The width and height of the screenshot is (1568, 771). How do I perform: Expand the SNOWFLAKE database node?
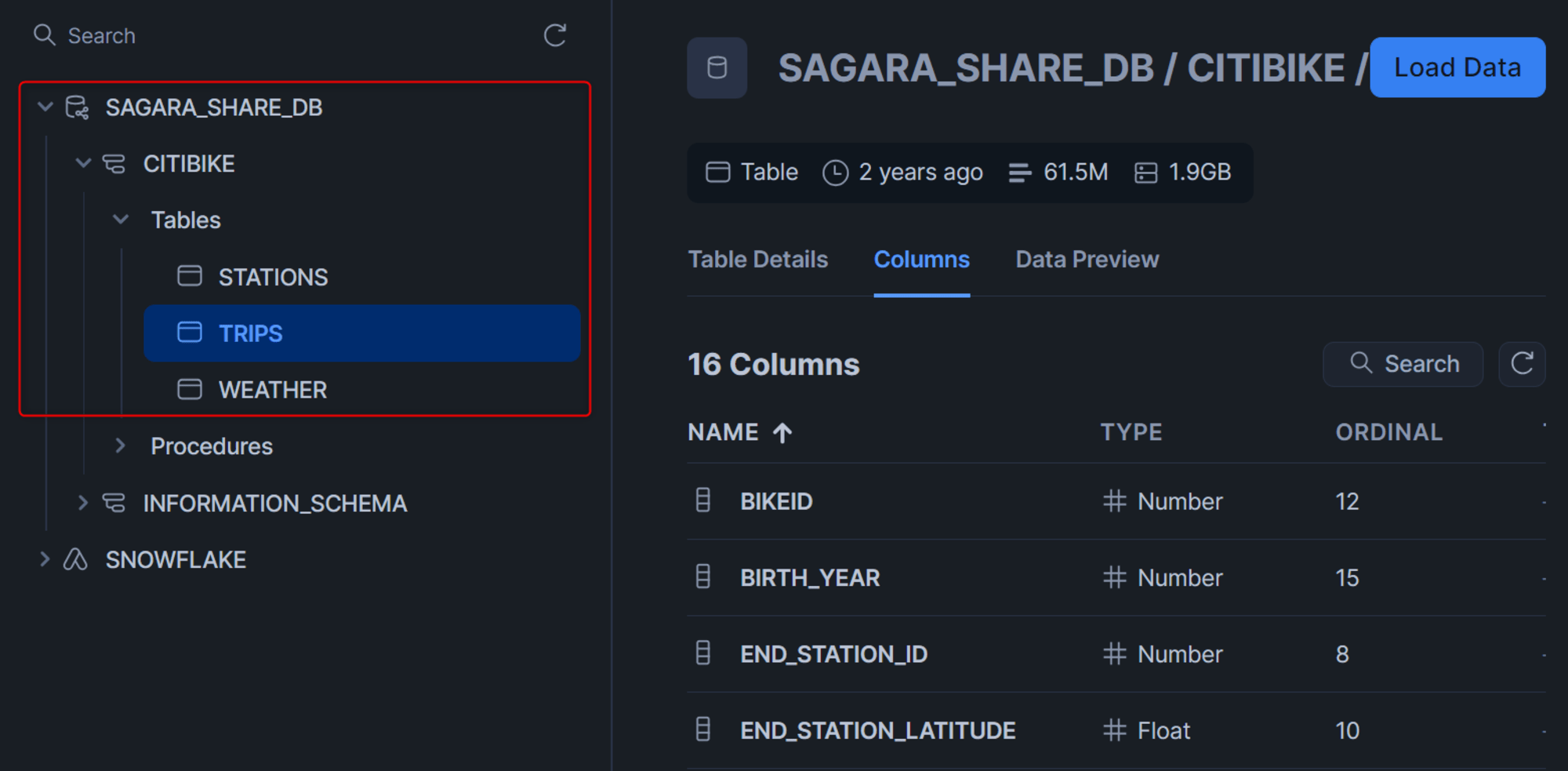pyautogui.click(x=45, y=558)
